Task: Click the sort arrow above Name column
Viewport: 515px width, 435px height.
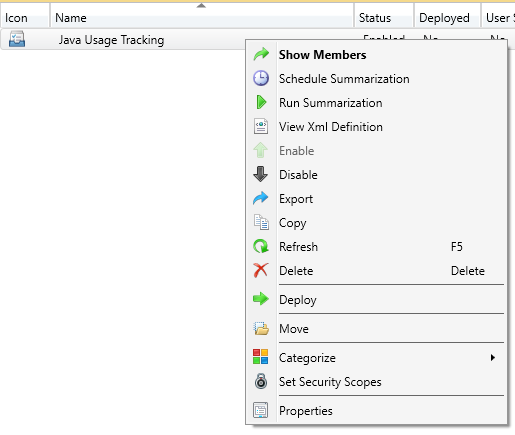Action: (x=201, y=5)
